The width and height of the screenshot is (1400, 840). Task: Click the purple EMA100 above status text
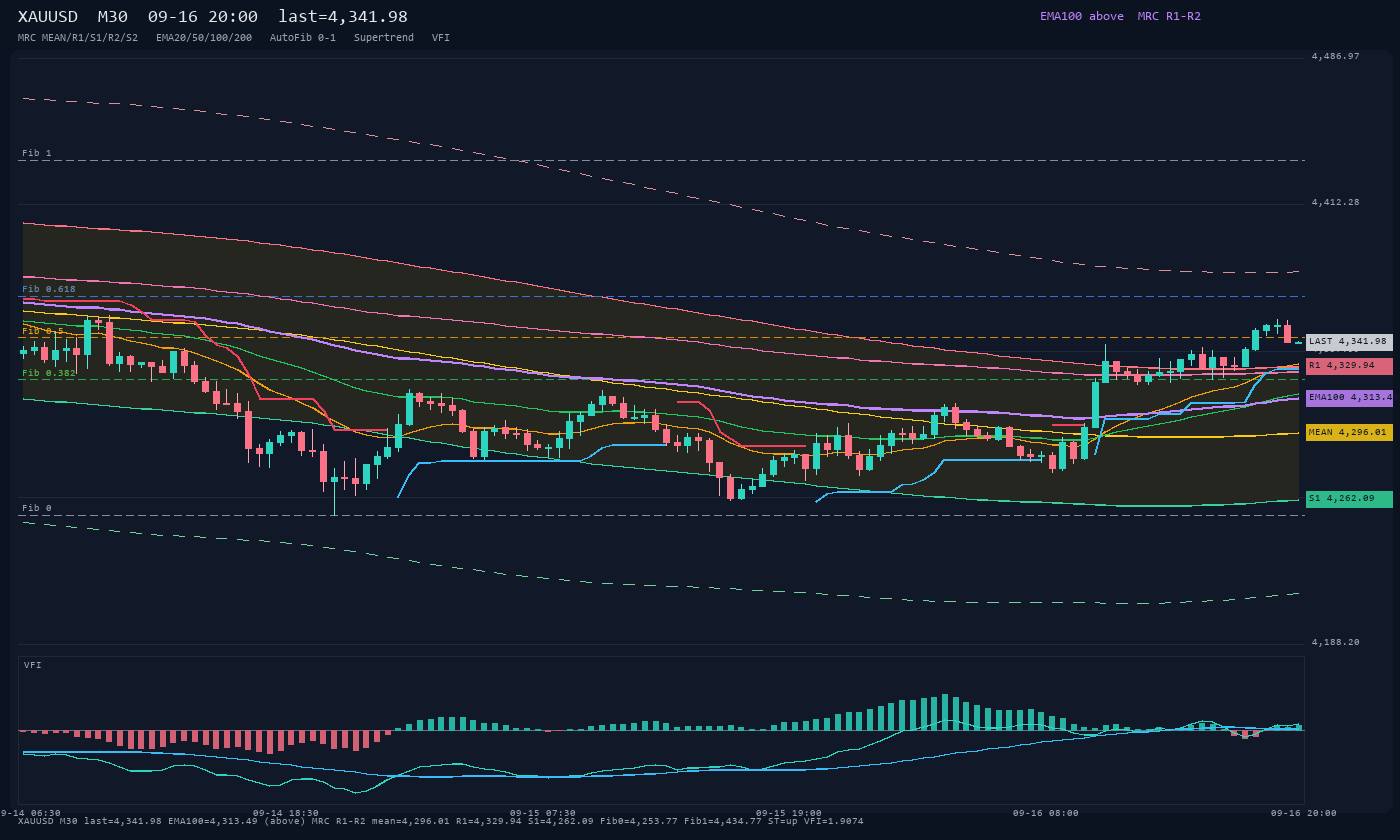coord(1082,16)
